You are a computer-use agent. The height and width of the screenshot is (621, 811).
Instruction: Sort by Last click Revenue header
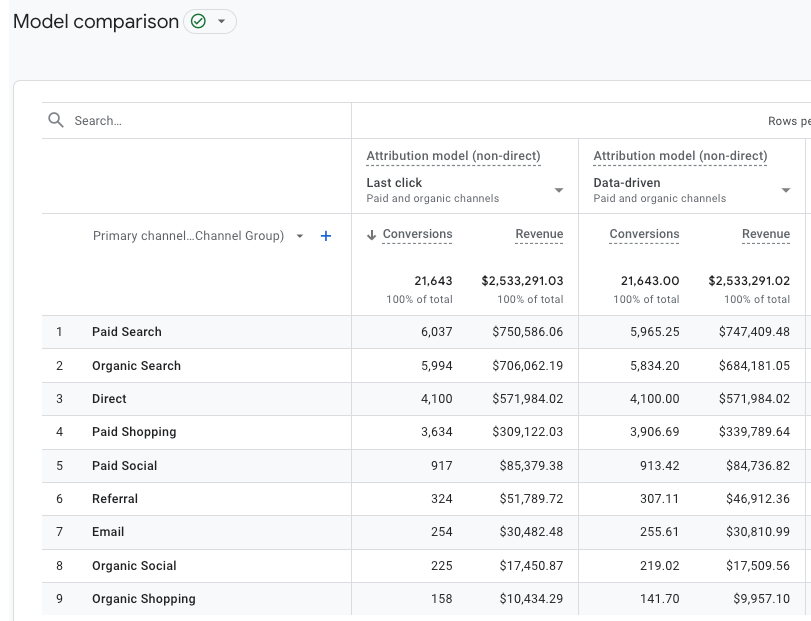coord(539,234)
